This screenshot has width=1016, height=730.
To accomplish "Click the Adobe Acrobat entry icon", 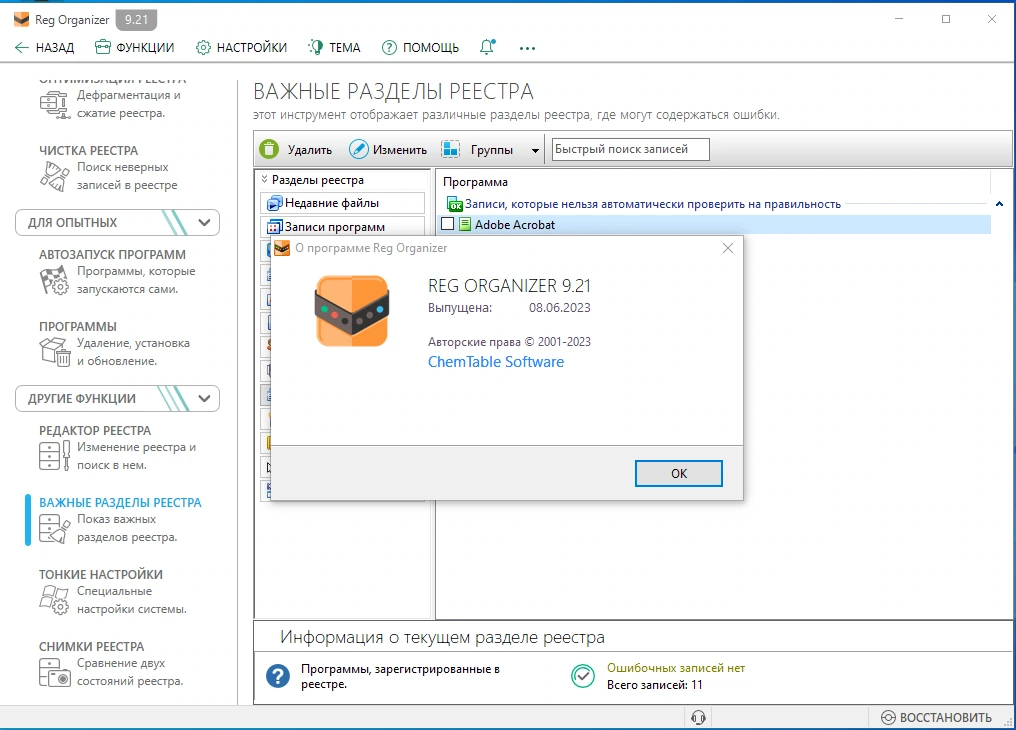I will click(465, 224).
